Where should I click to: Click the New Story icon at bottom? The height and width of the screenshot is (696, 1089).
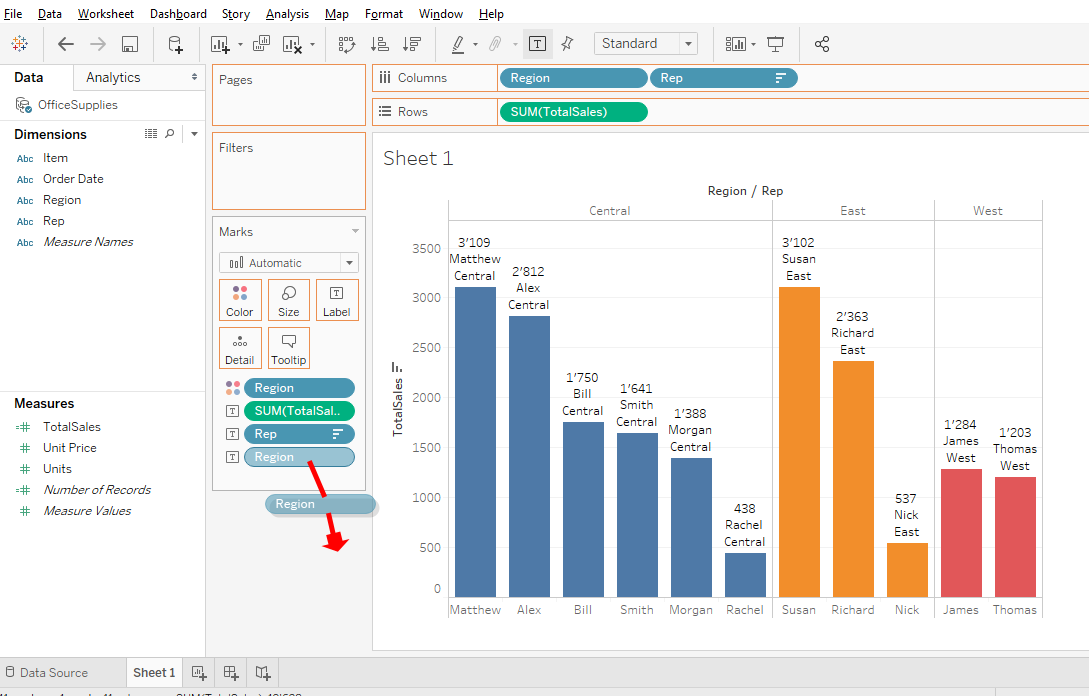pyautogui.click(x=263, y=673)
